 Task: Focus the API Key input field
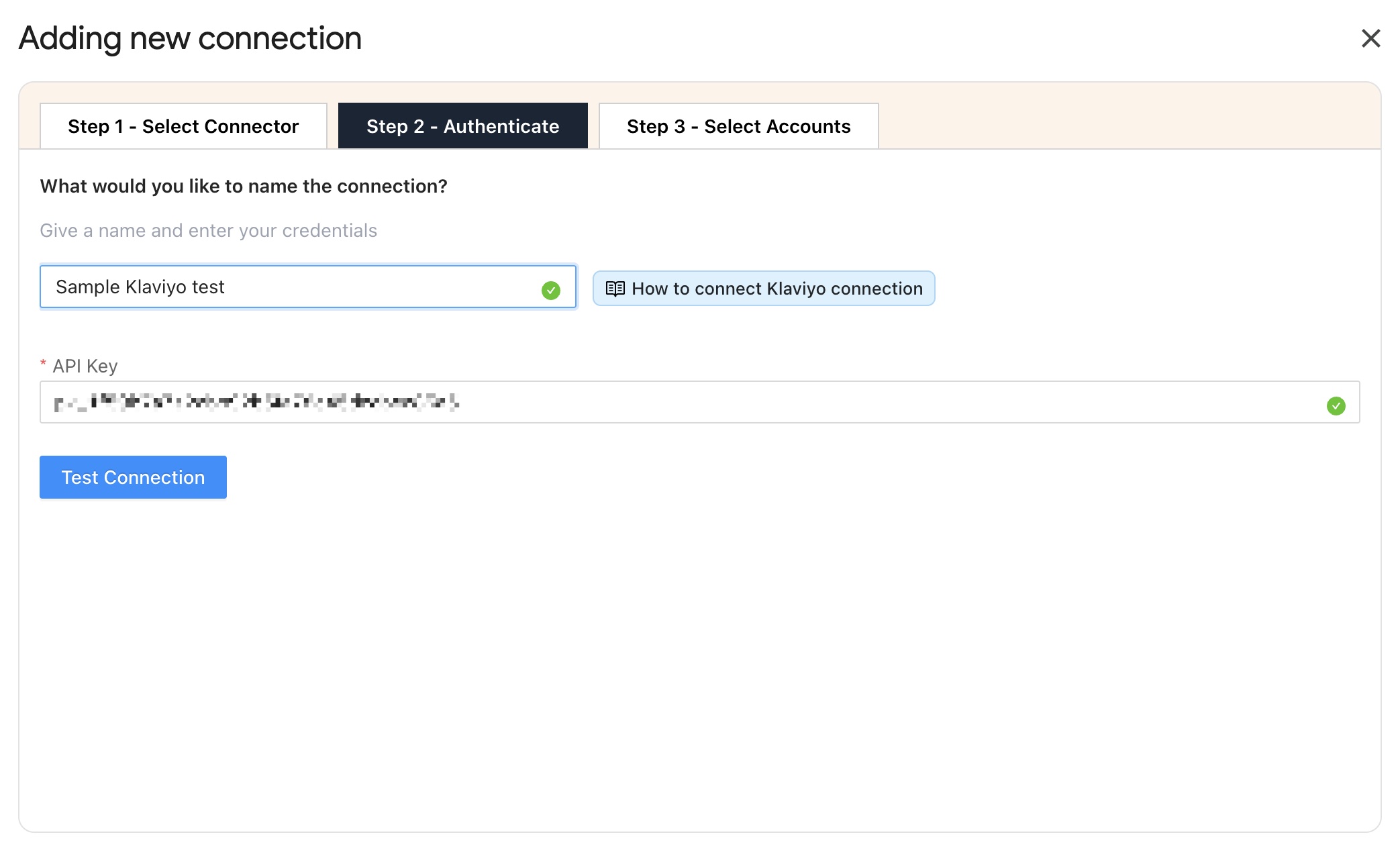[x=699, y=402]
